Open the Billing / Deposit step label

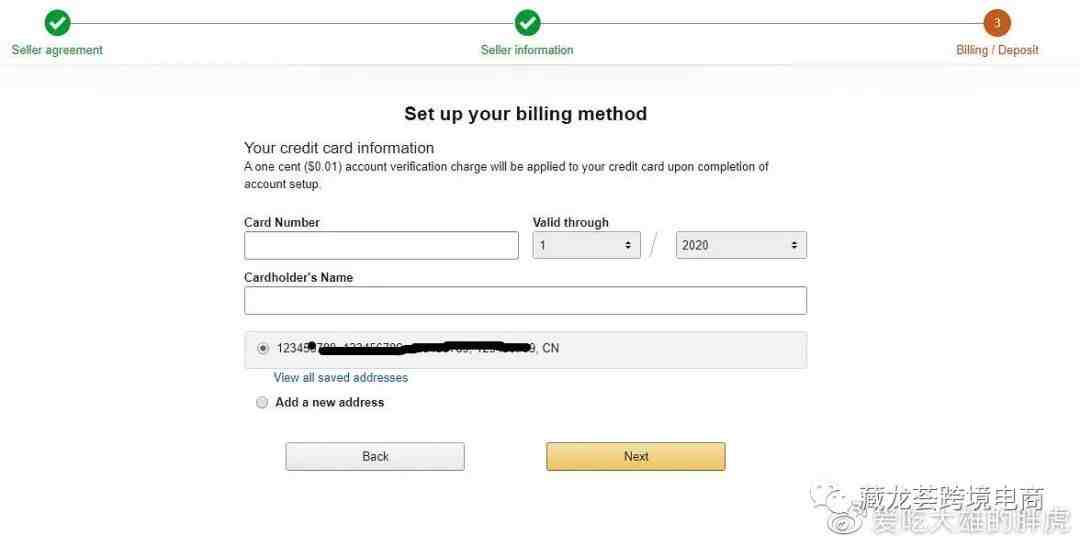point(997,50)
